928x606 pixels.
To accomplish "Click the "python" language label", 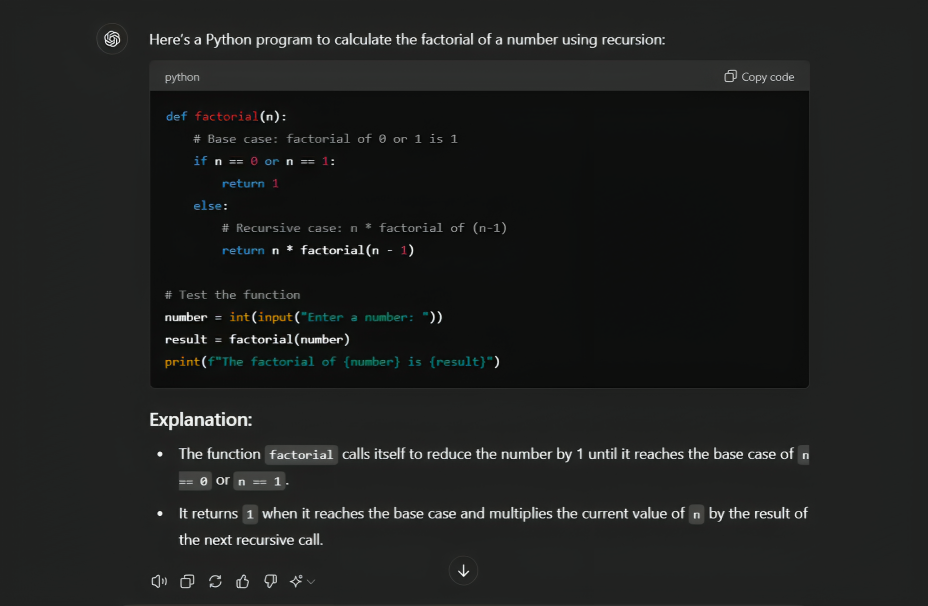I will [x=182, y=77].
